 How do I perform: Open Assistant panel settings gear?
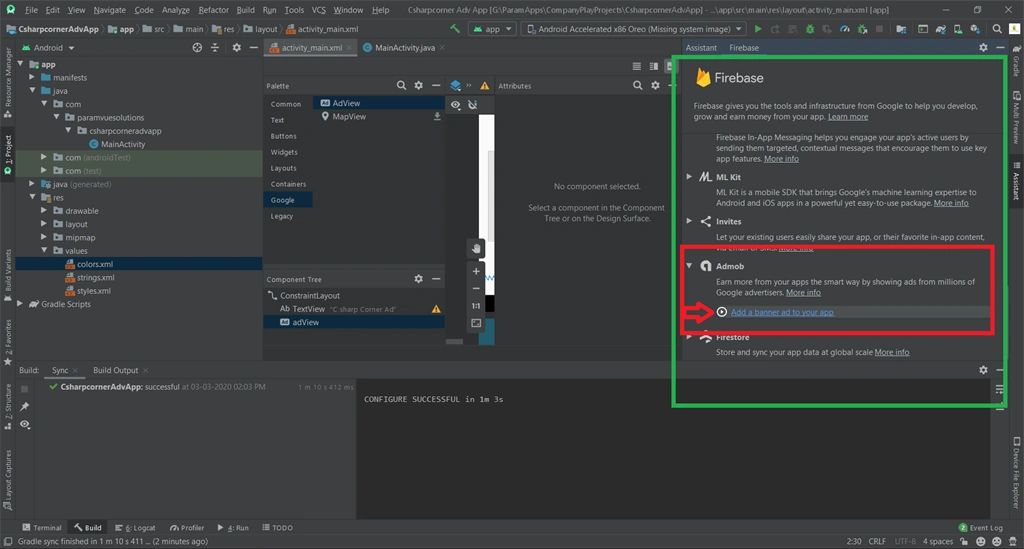984,48
